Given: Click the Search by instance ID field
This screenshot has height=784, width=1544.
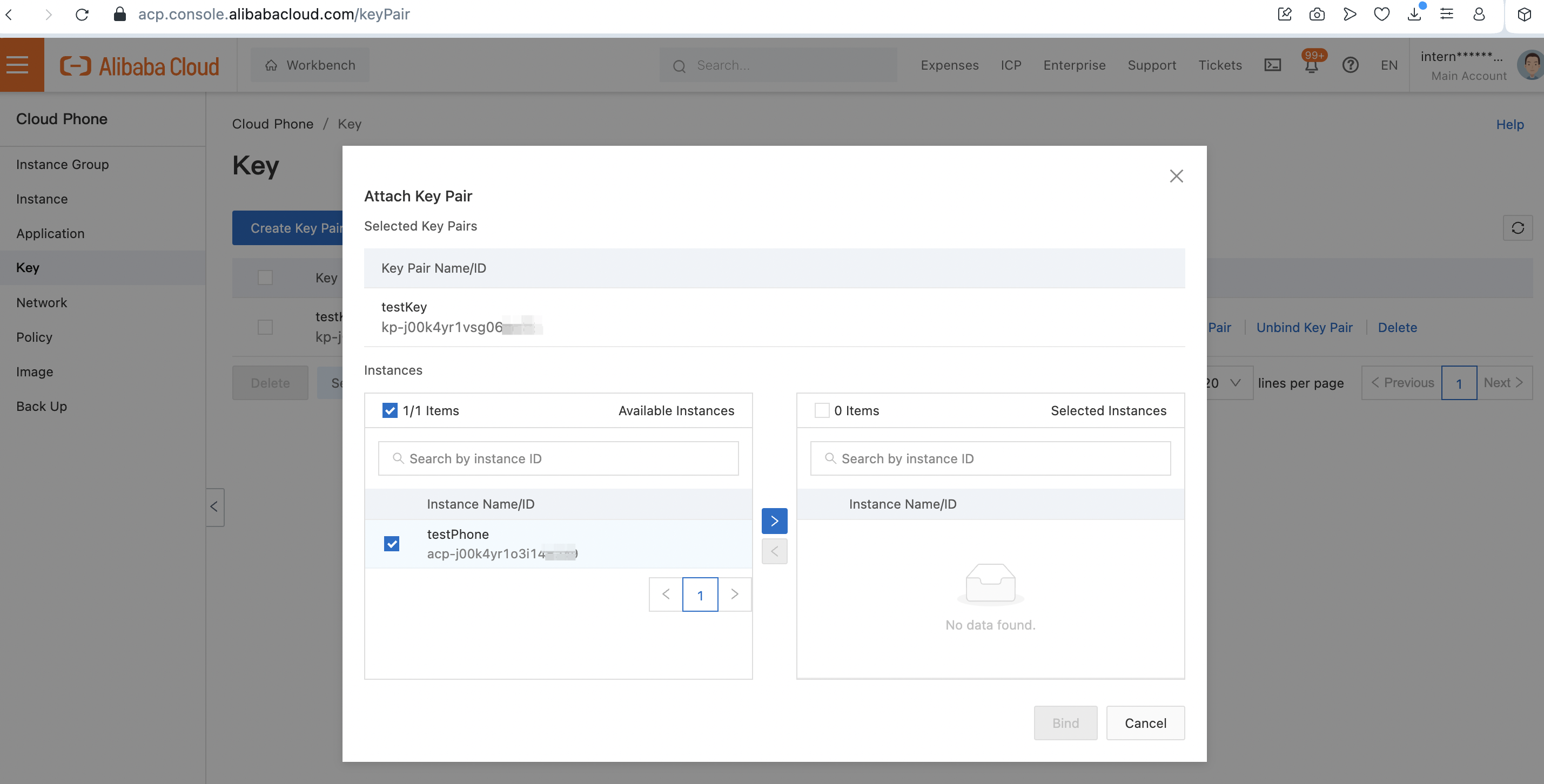Looking at the screenshot, I should (x=558, y=458).
